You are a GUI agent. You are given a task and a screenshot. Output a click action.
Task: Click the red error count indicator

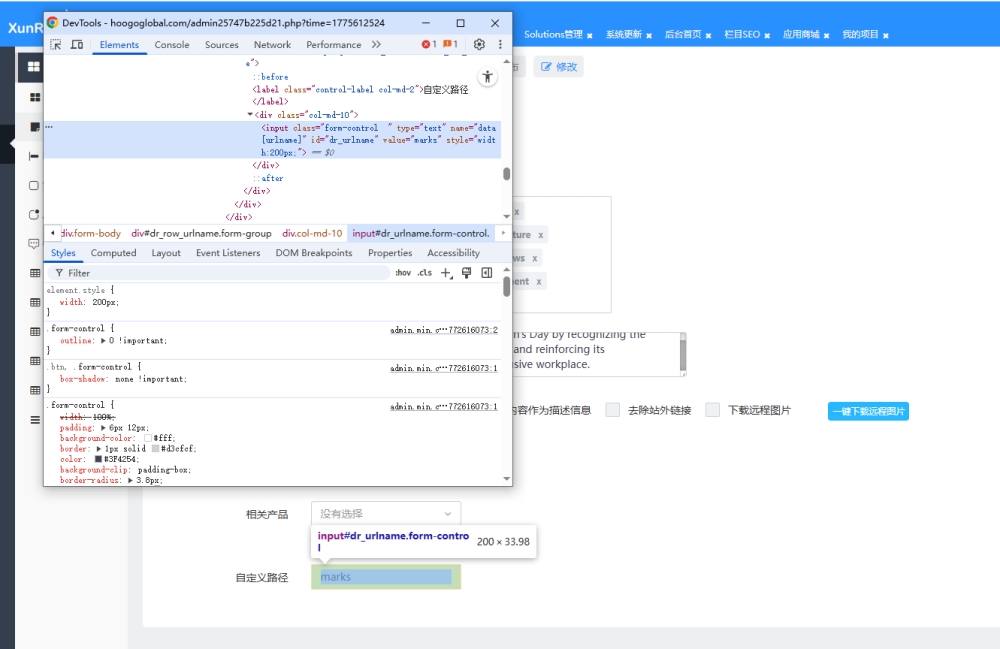pyautogui.click(x=429, y=45)
